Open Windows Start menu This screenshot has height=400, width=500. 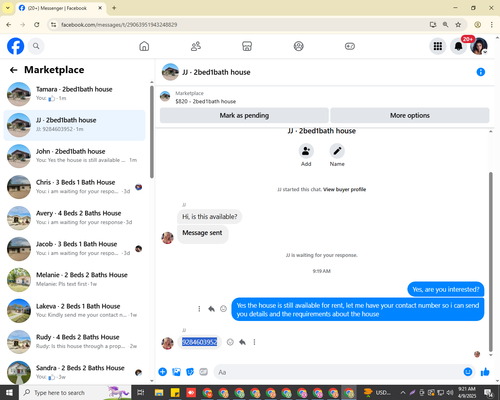(x=9, y=392)
